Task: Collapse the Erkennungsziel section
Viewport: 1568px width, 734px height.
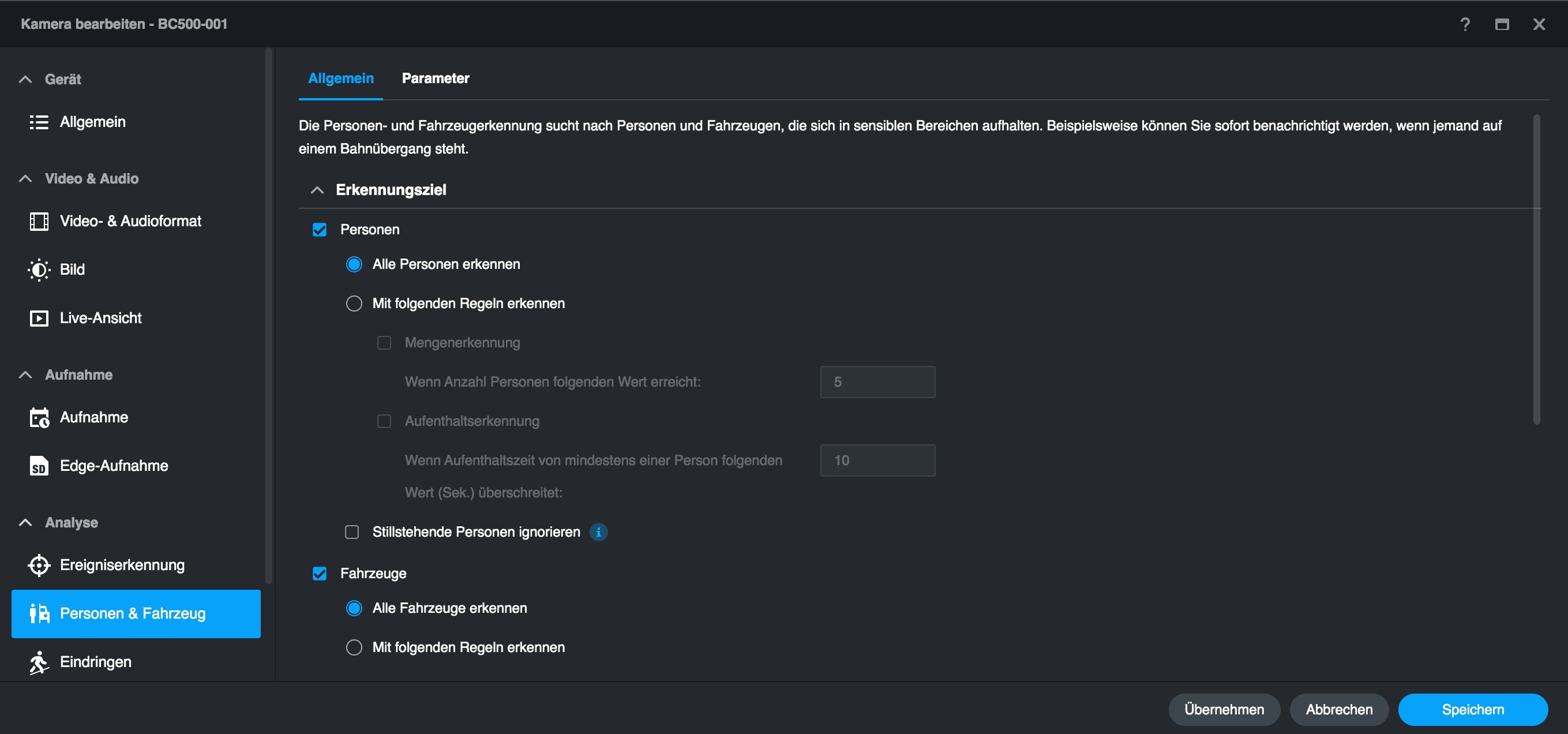Action: click(x=317, y=190)
